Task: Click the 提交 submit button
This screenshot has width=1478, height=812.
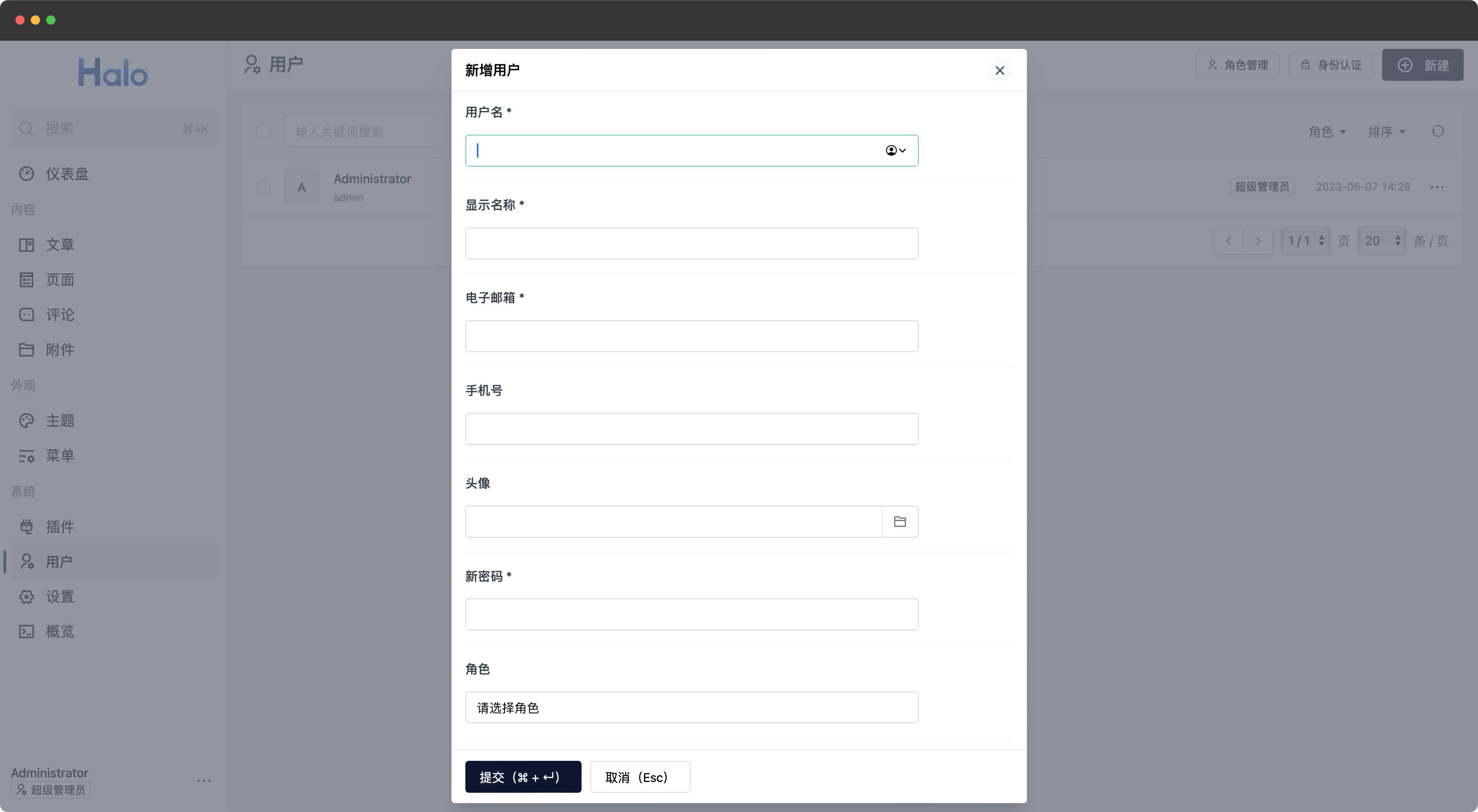Action: [523, 777]
